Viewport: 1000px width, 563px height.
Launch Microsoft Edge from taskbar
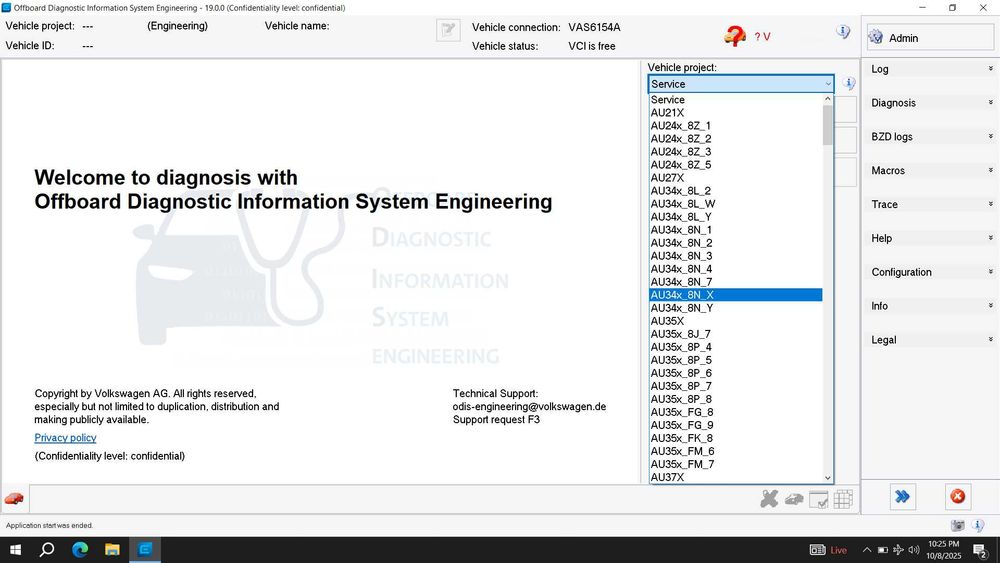(80, 550)
